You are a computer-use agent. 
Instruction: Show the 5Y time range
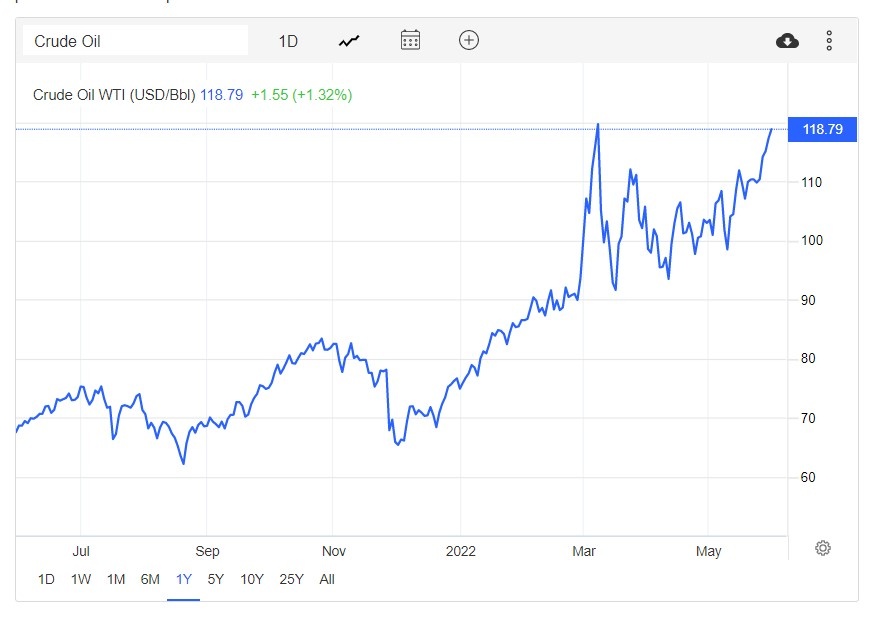click(x=216, y=579)
